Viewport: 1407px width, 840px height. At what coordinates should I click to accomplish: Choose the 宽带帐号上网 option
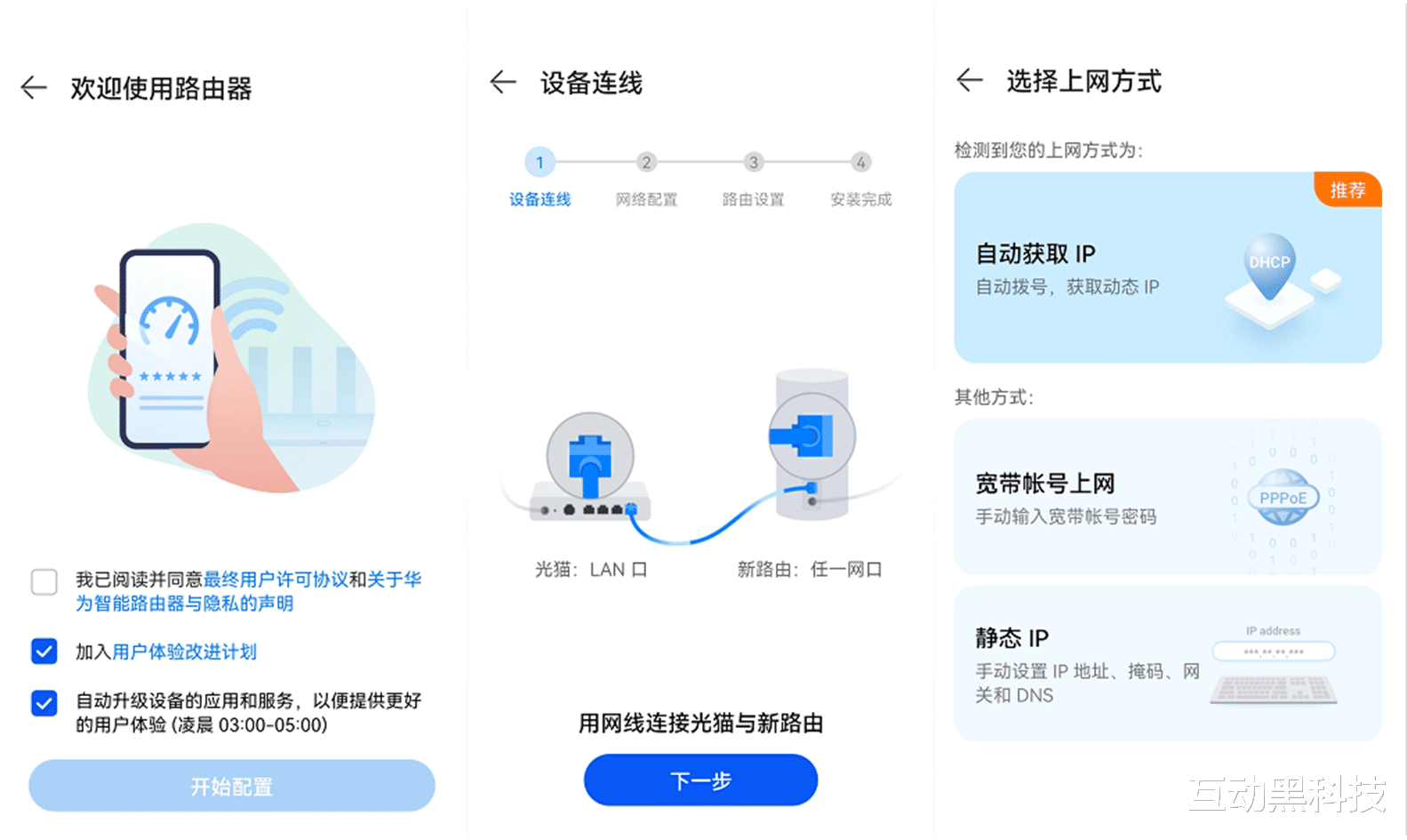pyautogui.click(x=1168, y=497)
